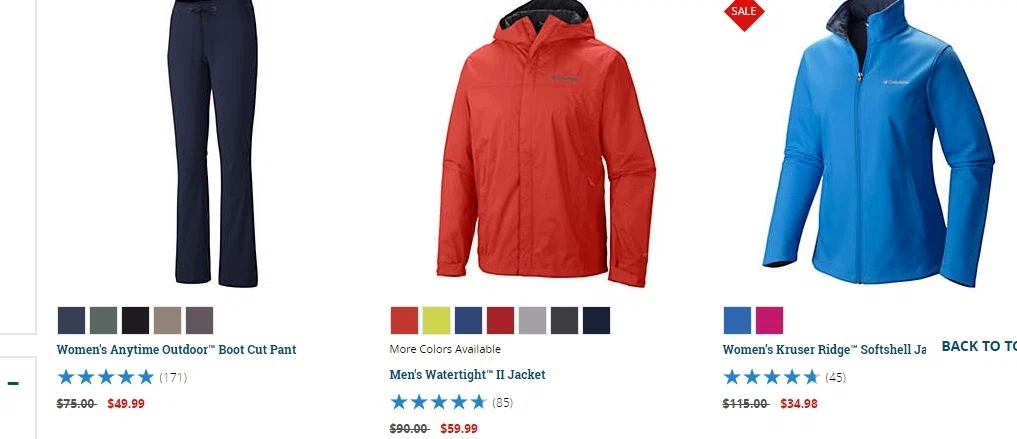
Task: Click the red SALE badge icon
Action: pos(744,11)
